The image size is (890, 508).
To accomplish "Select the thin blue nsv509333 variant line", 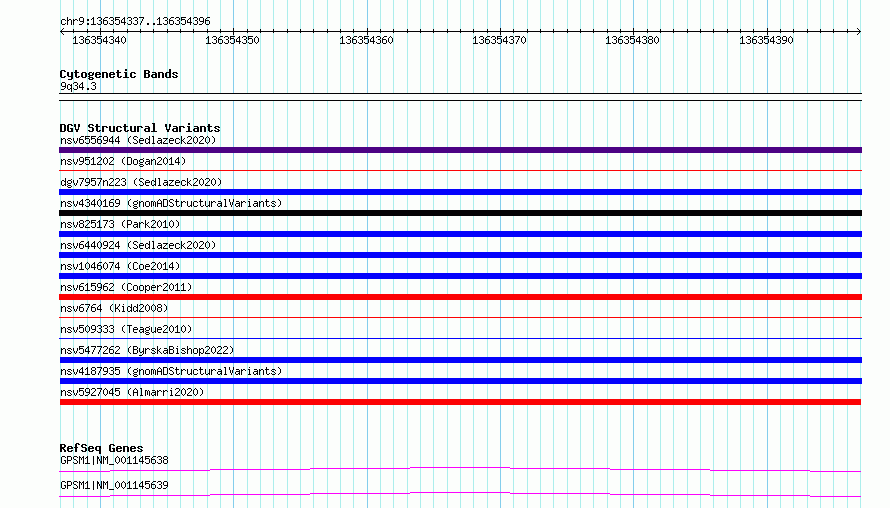I will 460,338.
